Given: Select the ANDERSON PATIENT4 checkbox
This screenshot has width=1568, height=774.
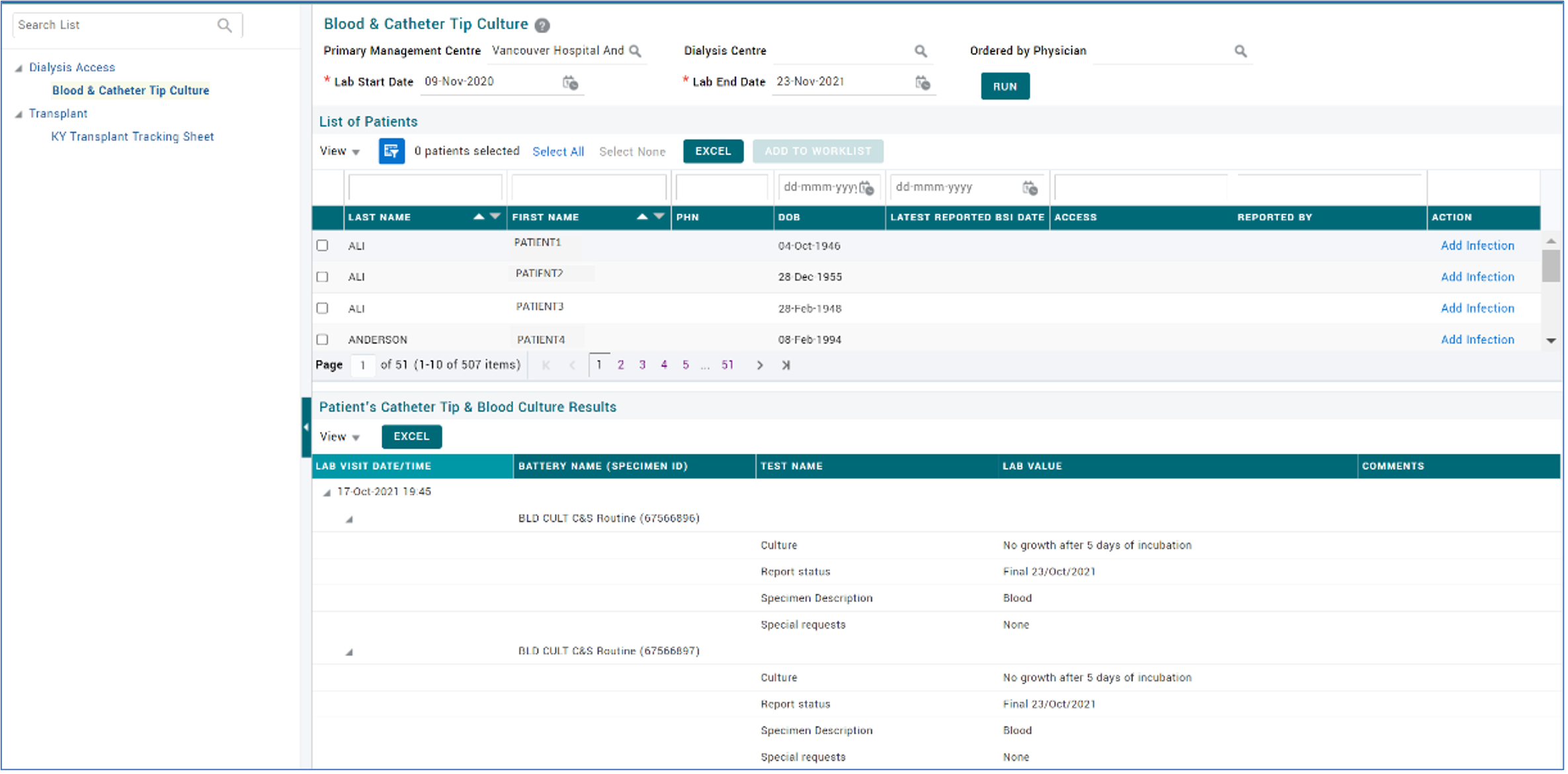Looking at the screenshot, I should [x=323, y=339].
